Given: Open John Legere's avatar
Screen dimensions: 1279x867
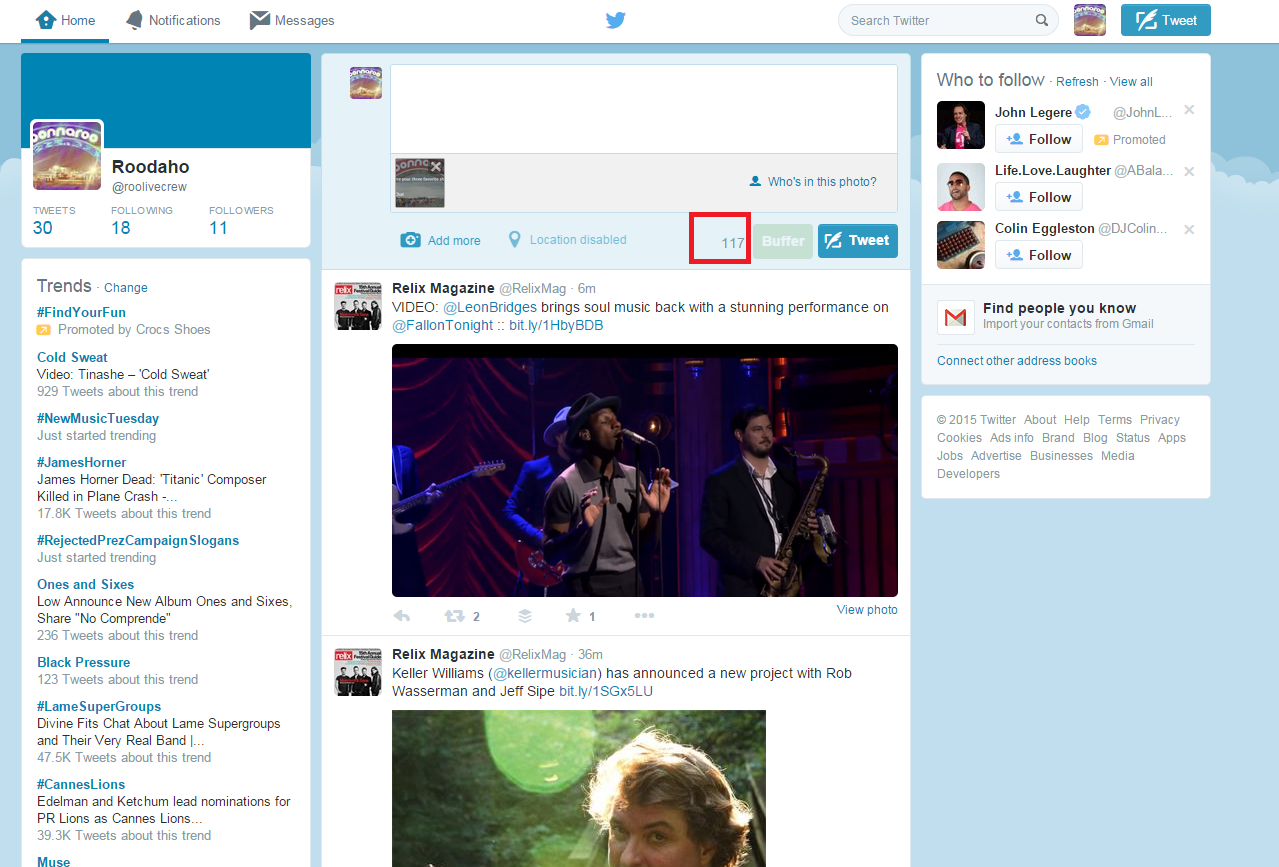Looking at the screenshot, I should tap(961, 125).
